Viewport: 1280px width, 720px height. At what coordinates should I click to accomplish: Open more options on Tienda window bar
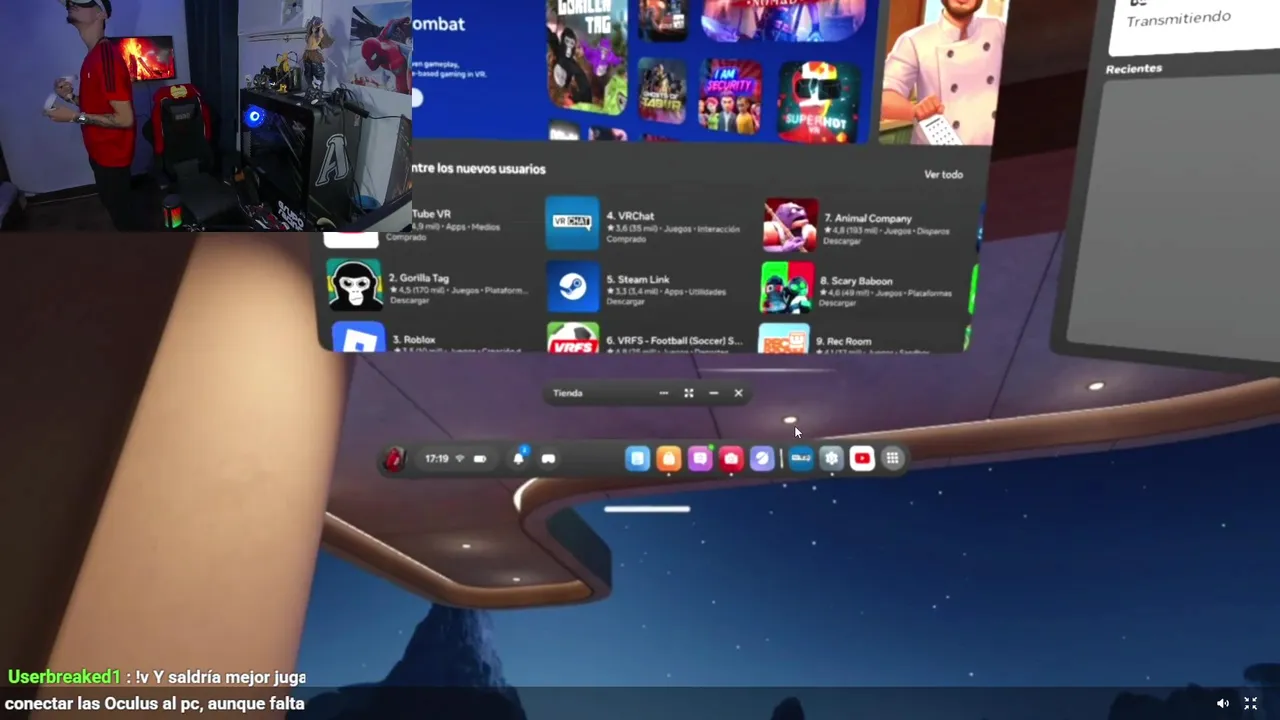click(x=663, y=393)
